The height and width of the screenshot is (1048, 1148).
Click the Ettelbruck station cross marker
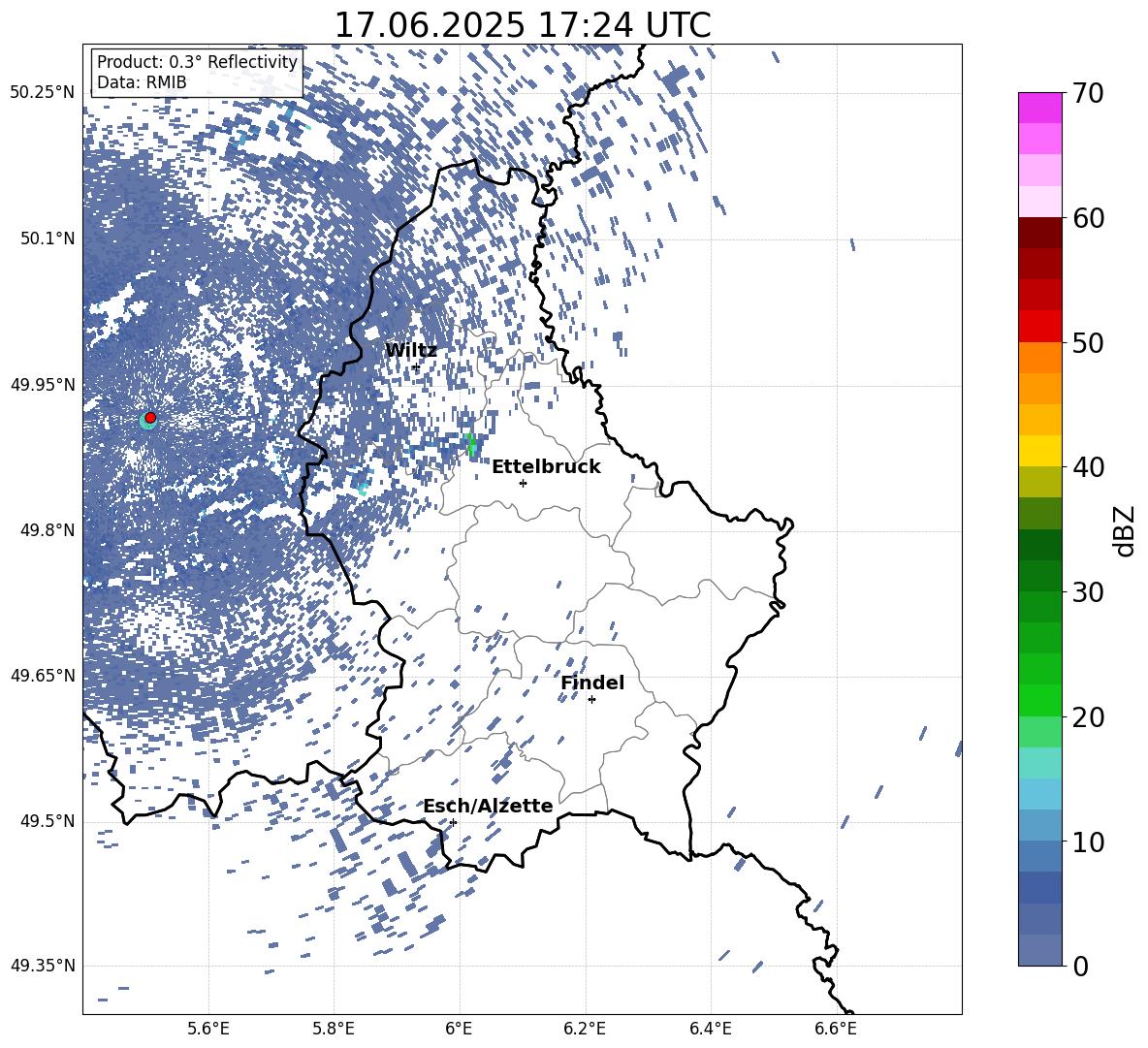pos(523,483)
